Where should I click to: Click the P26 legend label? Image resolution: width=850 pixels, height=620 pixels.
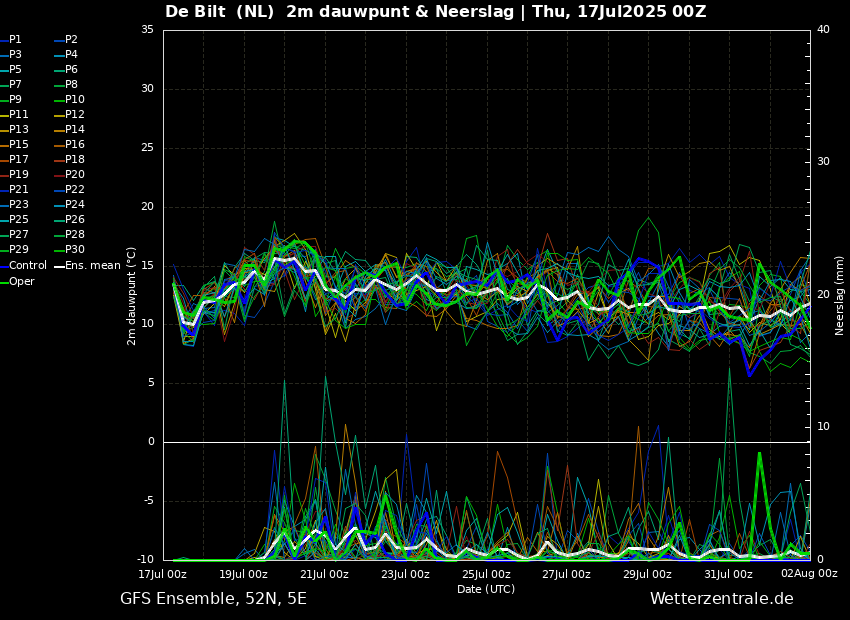pyautogui.click(x=75, y=219)
